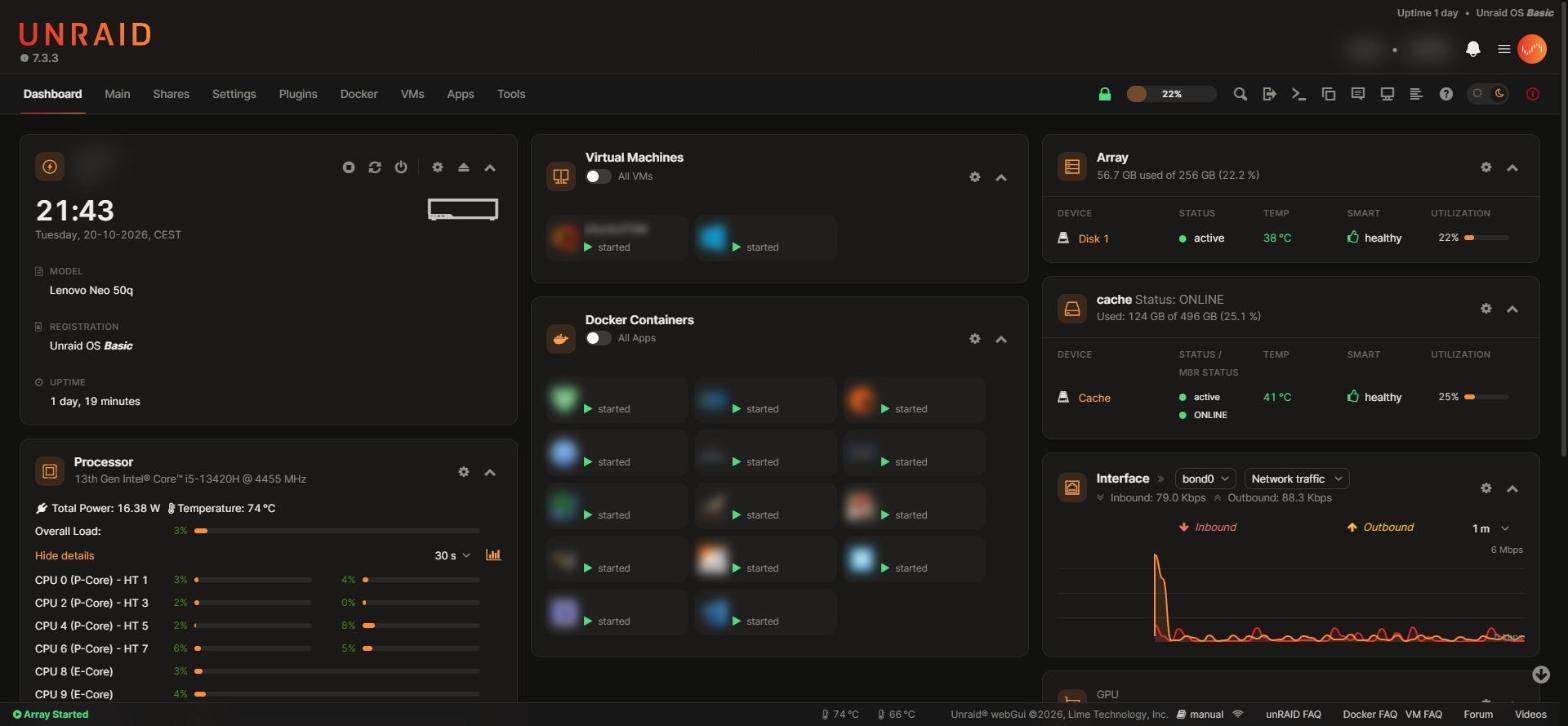The height and width of the screenshot is (726, 1568).
Task: Collapse the cache pool panel
Action: [x=1512, y=309]
